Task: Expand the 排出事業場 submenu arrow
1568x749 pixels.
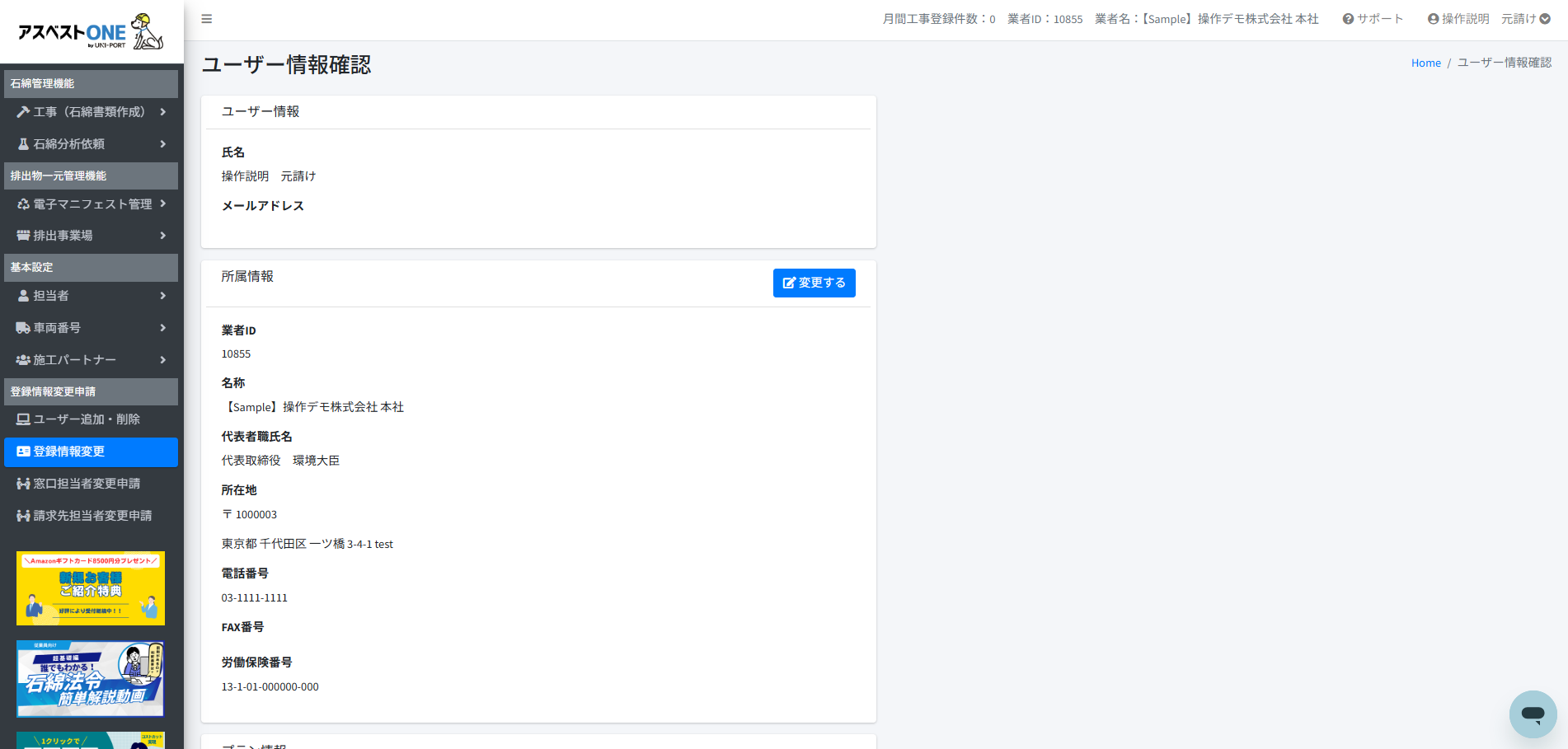Action: coord(163,236)
